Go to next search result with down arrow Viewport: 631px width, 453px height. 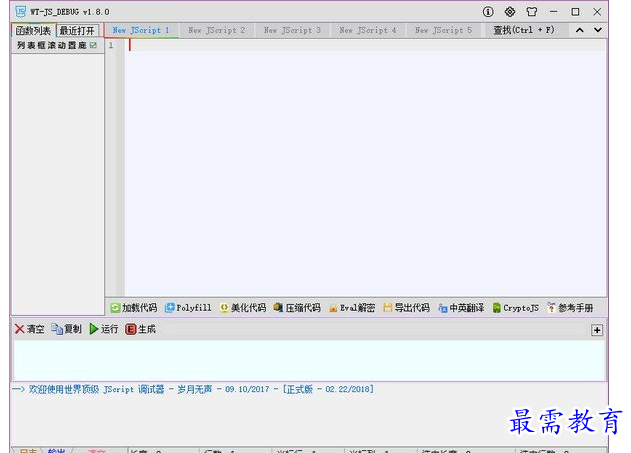click(598, 30)
